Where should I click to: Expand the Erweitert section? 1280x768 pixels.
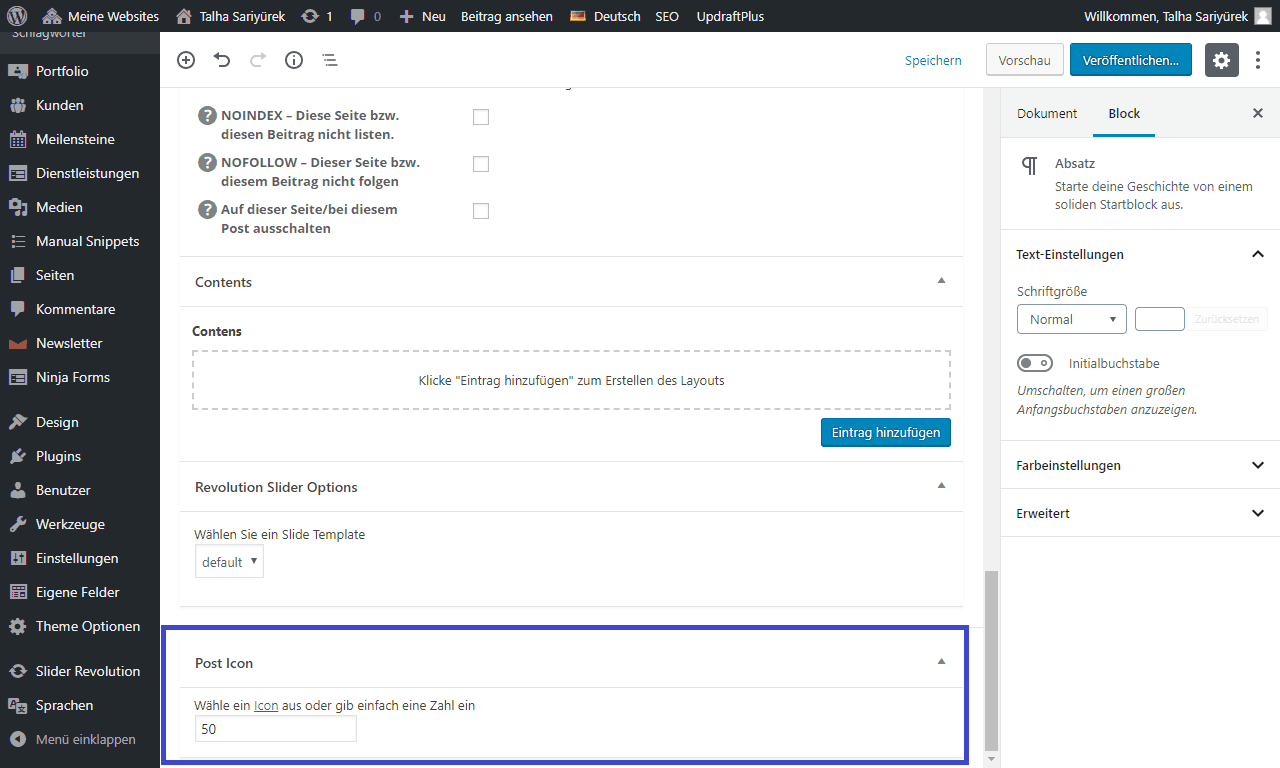pos(1140,513)
